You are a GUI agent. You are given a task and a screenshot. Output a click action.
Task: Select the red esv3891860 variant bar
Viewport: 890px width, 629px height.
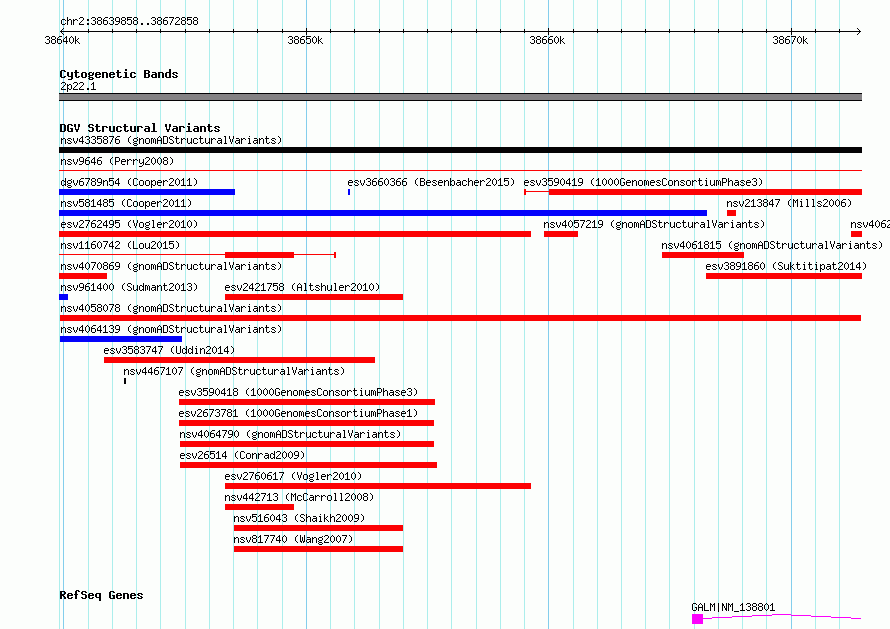pyautogui.click(x=784, y=276)
